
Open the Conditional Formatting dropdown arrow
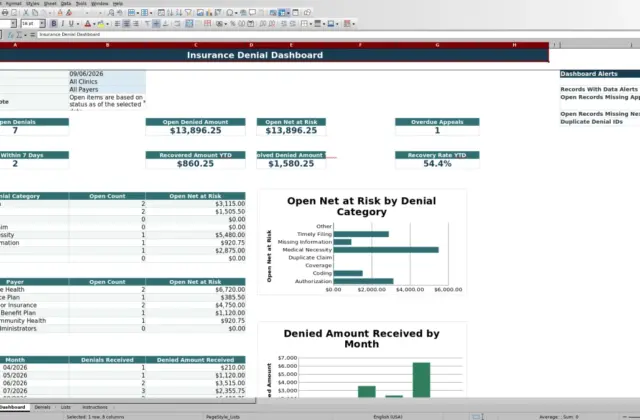point(353,24)
